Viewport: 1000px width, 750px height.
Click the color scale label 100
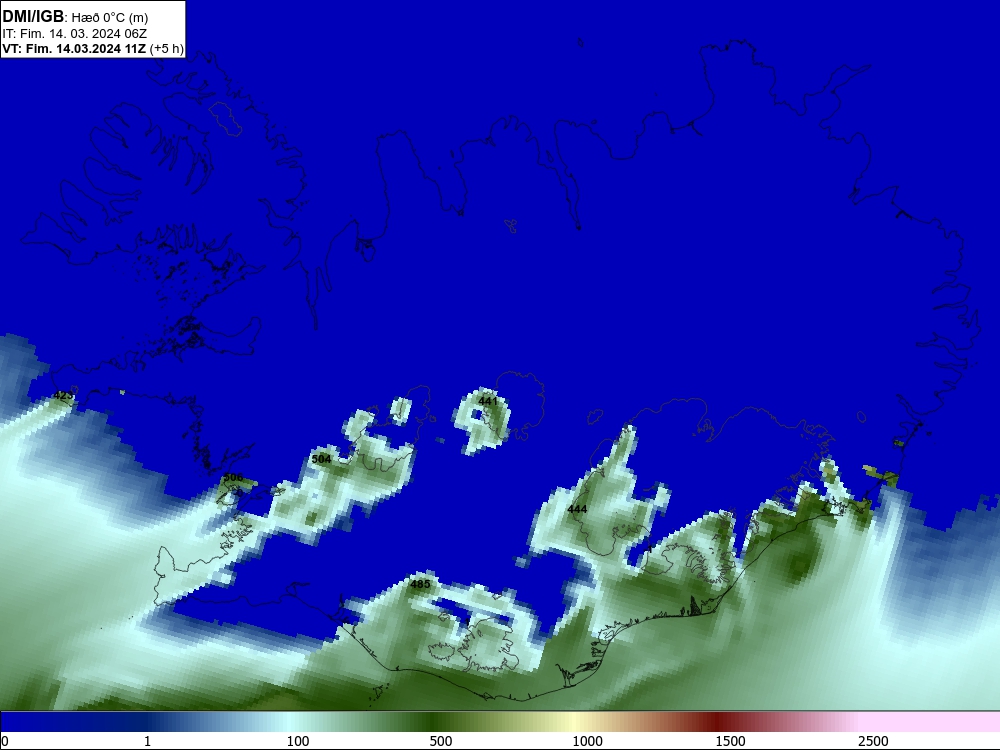pos(298,741)
